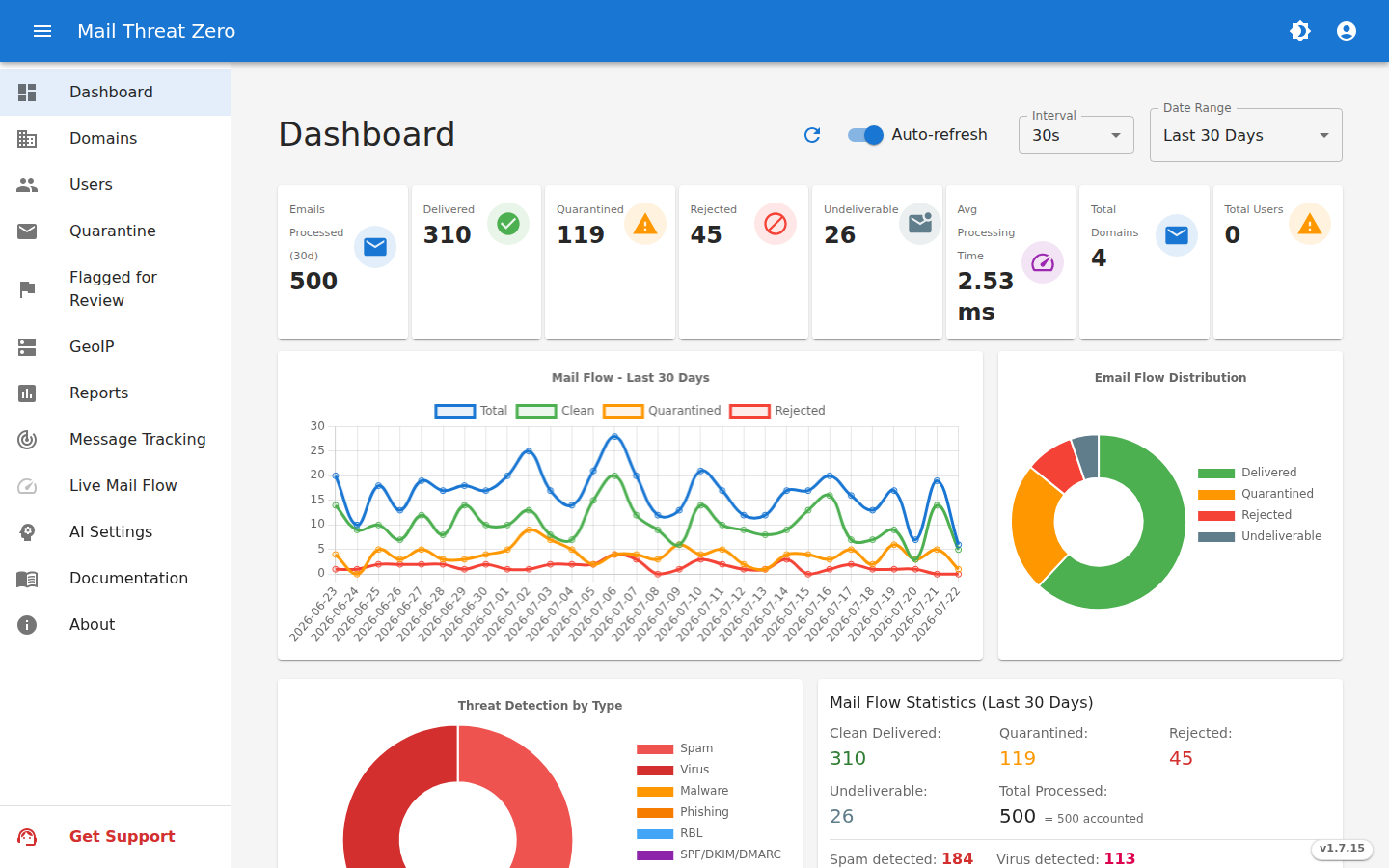The image size is (1389, 868).
Task: Click the Rejected blocked circle icon
Action: coord(776,224)
